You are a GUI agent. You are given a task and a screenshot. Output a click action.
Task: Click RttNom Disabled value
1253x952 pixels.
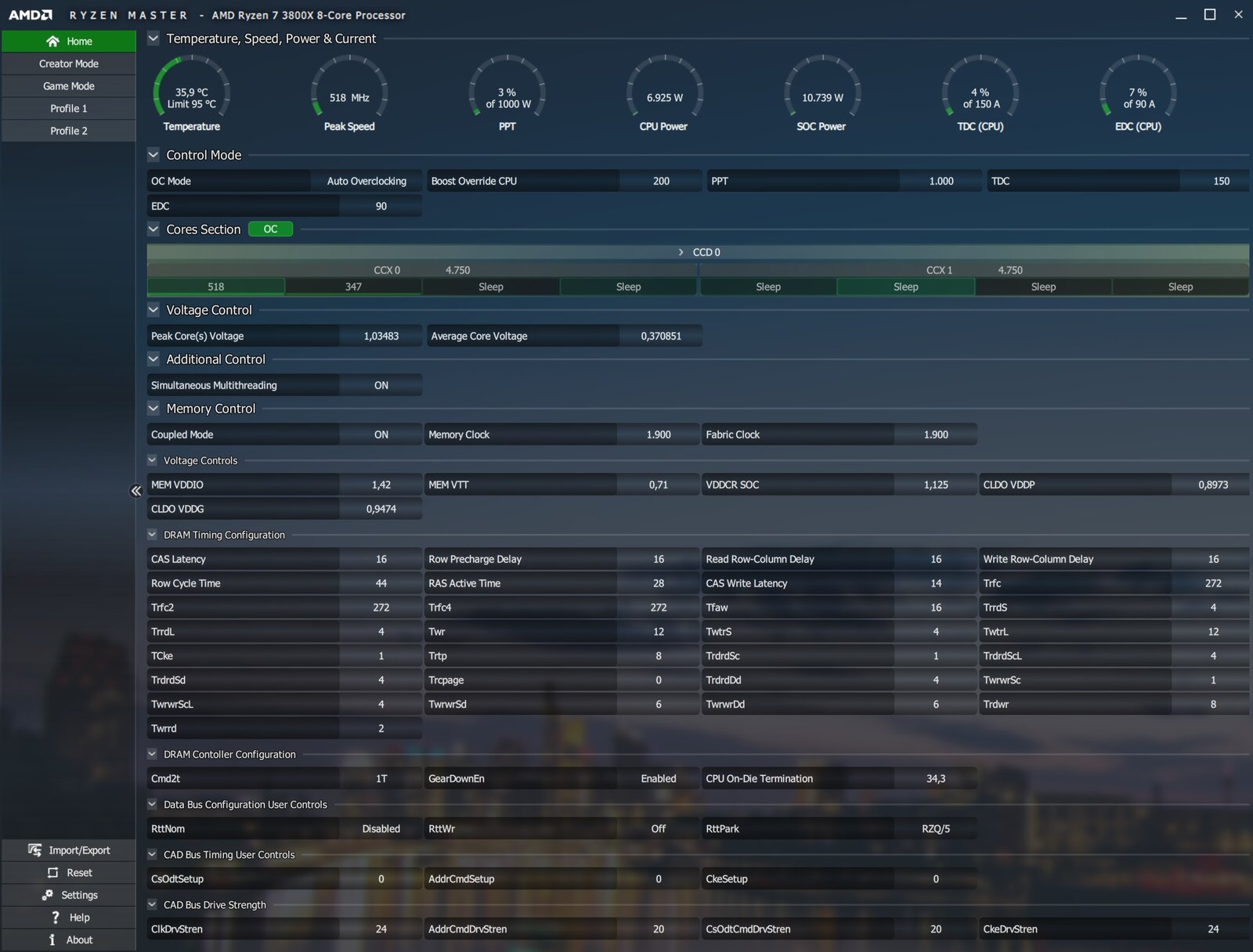pos(381,828)
